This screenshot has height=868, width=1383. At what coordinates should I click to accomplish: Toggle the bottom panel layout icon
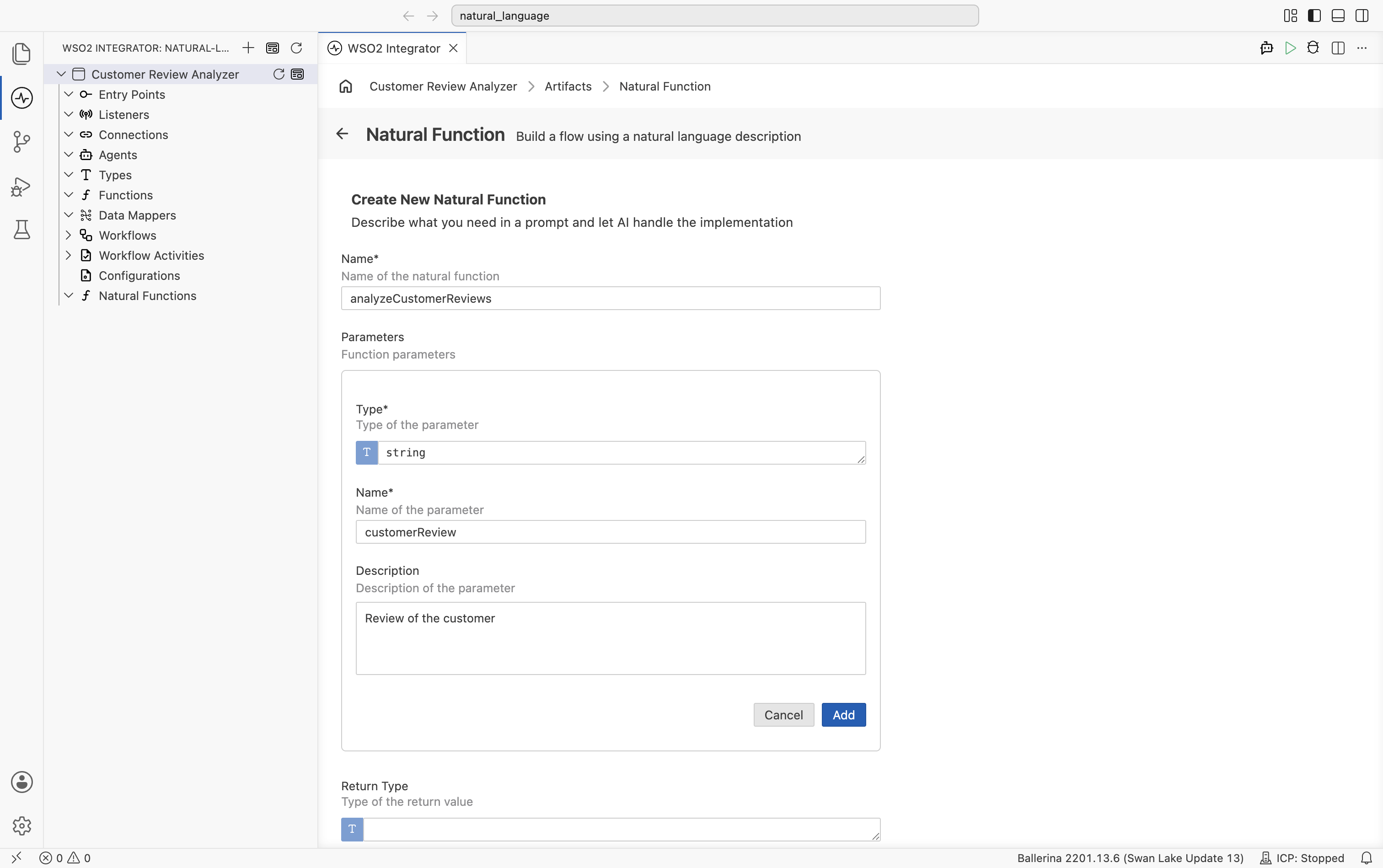coord(1338,16)
